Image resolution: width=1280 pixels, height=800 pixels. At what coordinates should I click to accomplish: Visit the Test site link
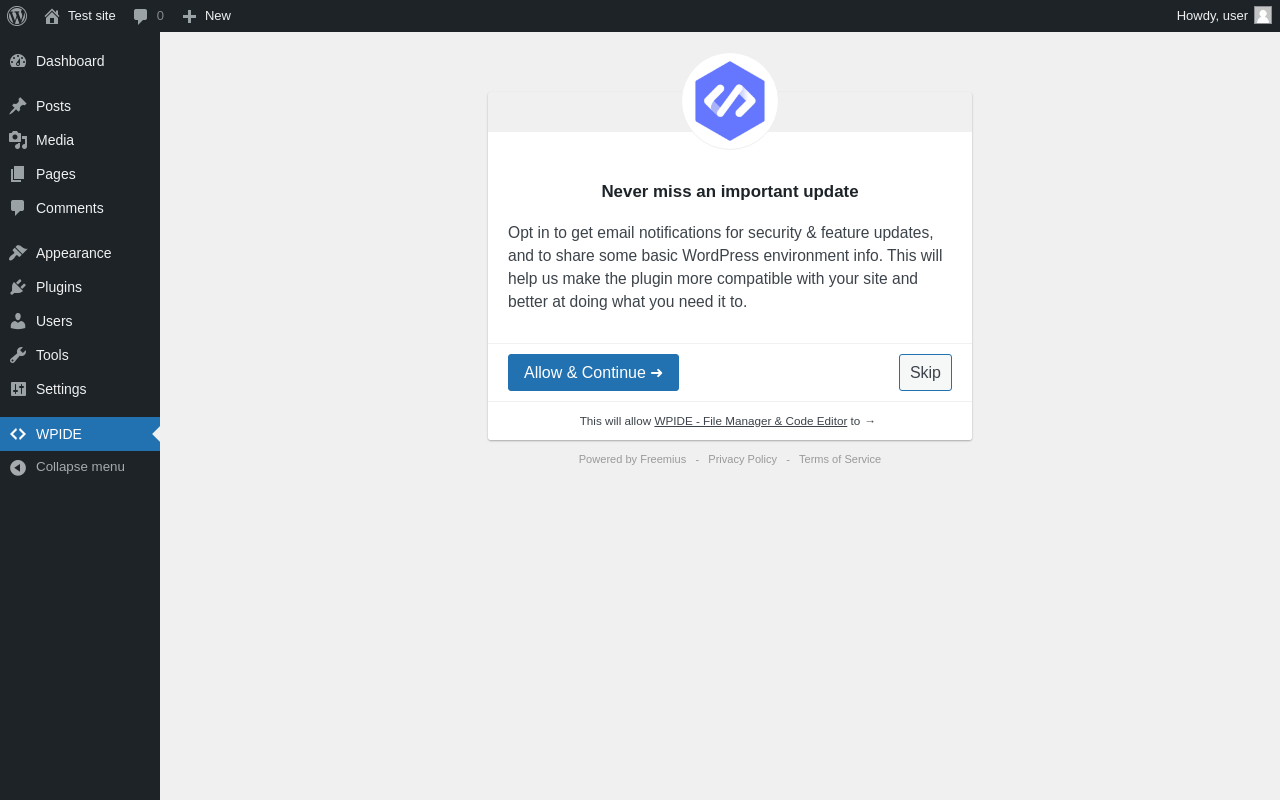80,16
